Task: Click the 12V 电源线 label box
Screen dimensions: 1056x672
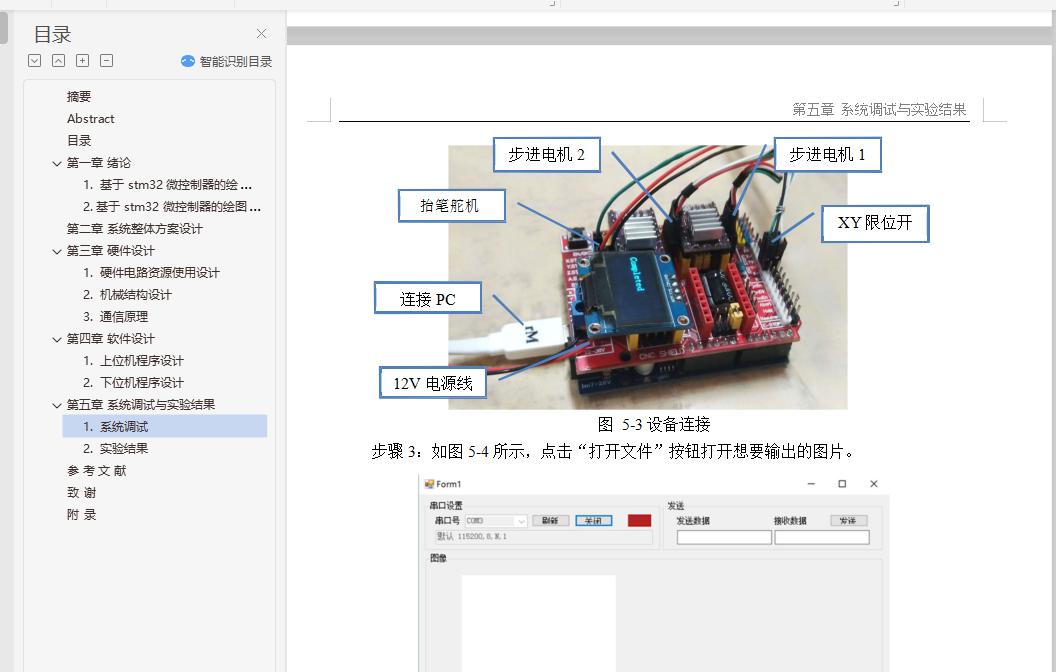Action: 433,382
